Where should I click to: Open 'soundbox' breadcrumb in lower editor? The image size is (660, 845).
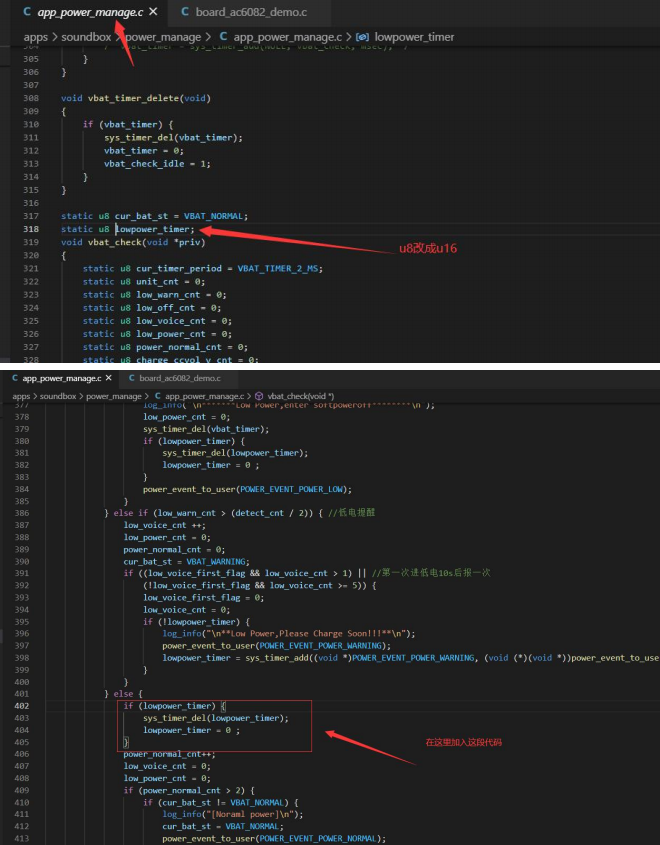pyautogui.click(x=58, y=396)
